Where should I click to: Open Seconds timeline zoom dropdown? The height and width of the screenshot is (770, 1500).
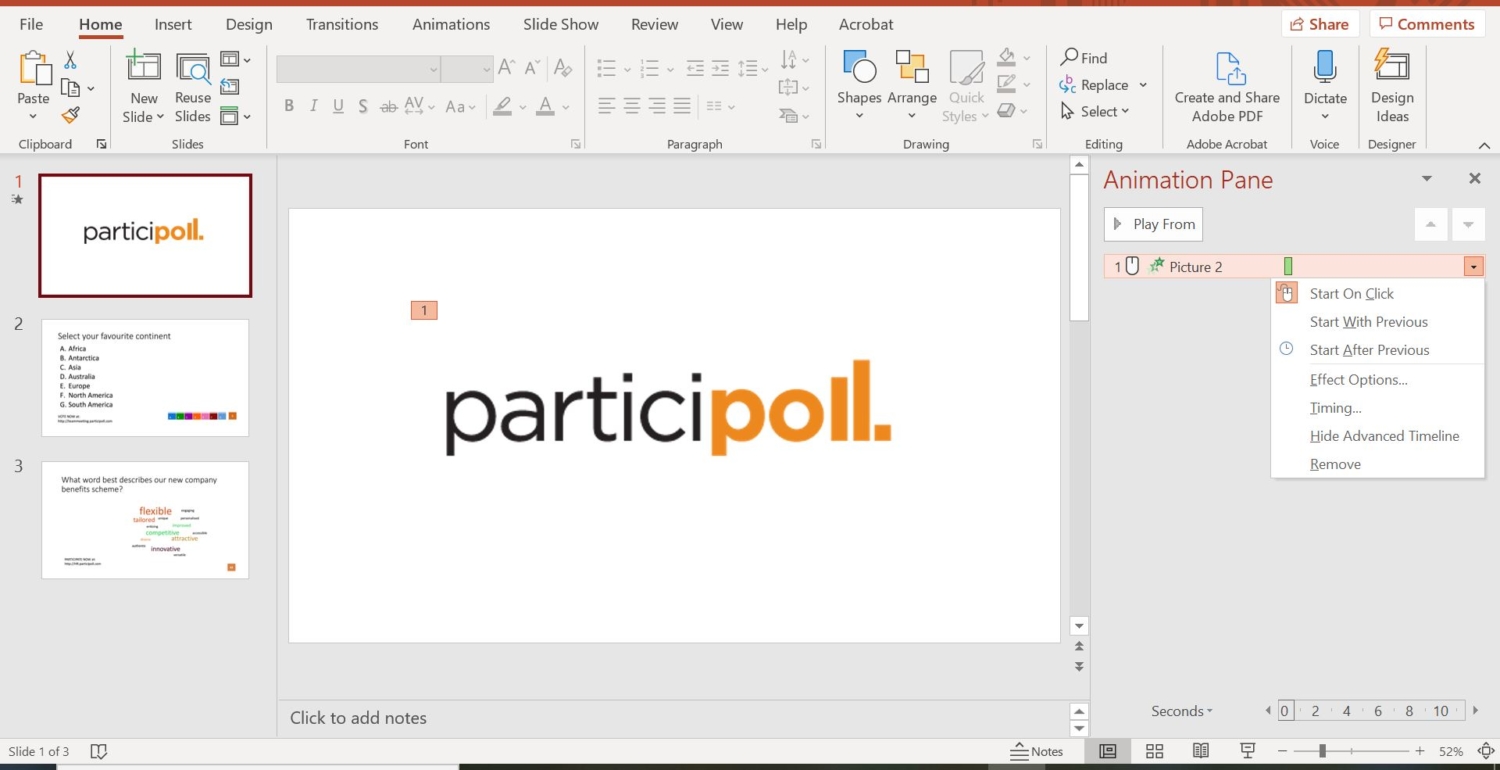pyautogui.click(x=1182, y=711)
